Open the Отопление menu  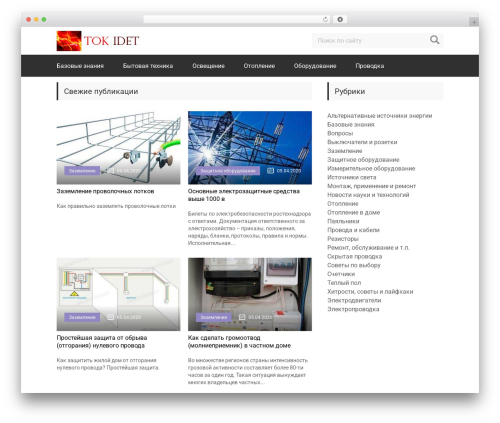click(x=259, y=66)
